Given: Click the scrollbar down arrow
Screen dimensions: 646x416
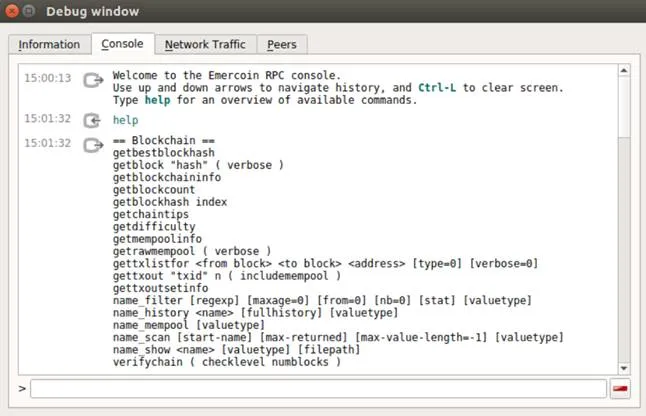Looking at the screenshot, I should [x=624, y=368].
